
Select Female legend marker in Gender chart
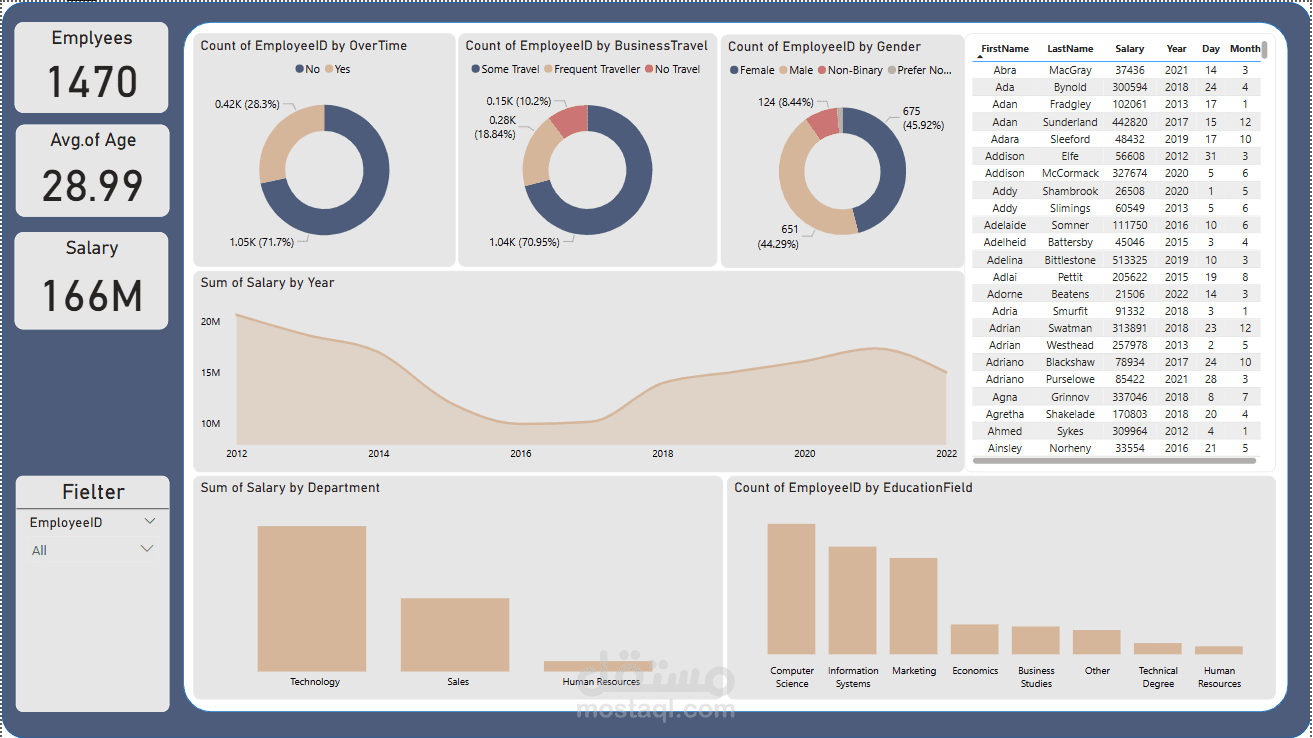tap(734, 70)
